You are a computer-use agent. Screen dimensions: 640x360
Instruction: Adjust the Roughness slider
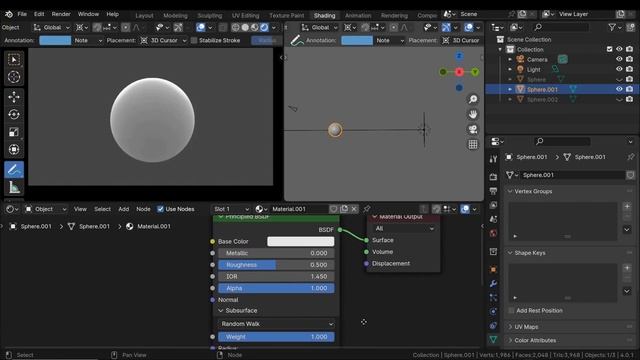click(276, 265)
